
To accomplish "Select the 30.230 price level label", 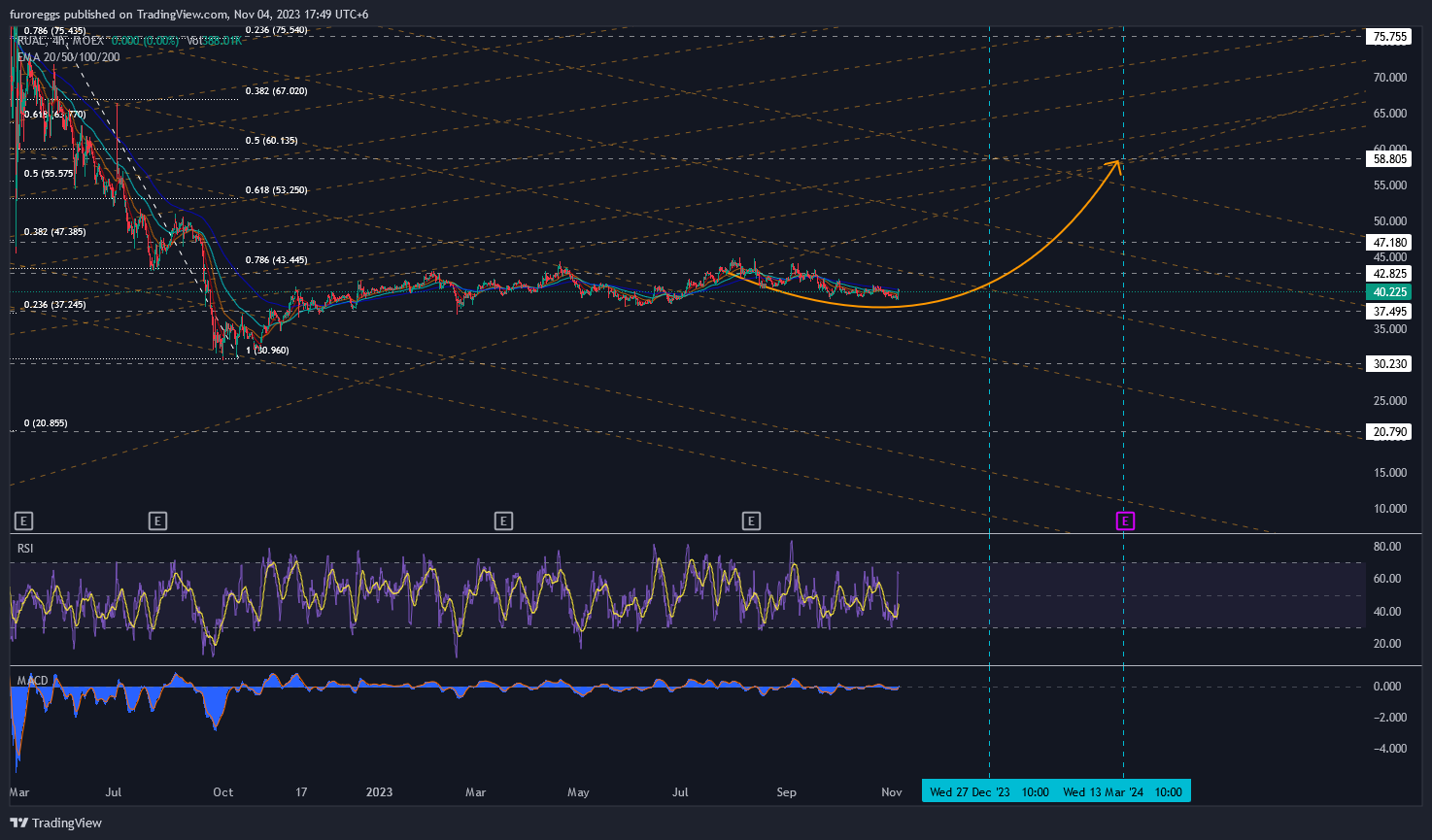I will click(x=1389, y=364).
